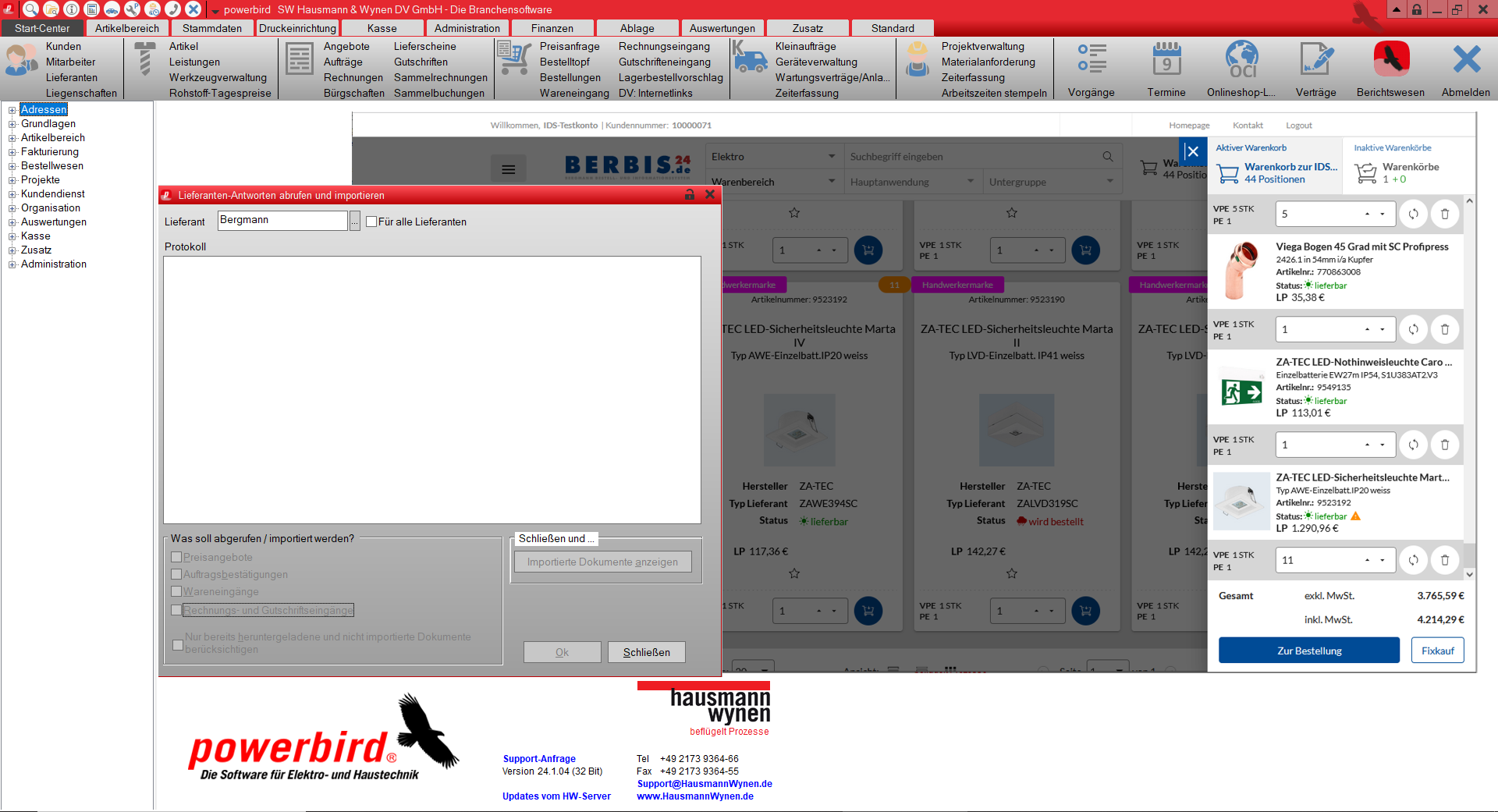Open the Hauptanwendung dropdown
Viewport: 1498px width, 812px height.
(x=913, y=182)
